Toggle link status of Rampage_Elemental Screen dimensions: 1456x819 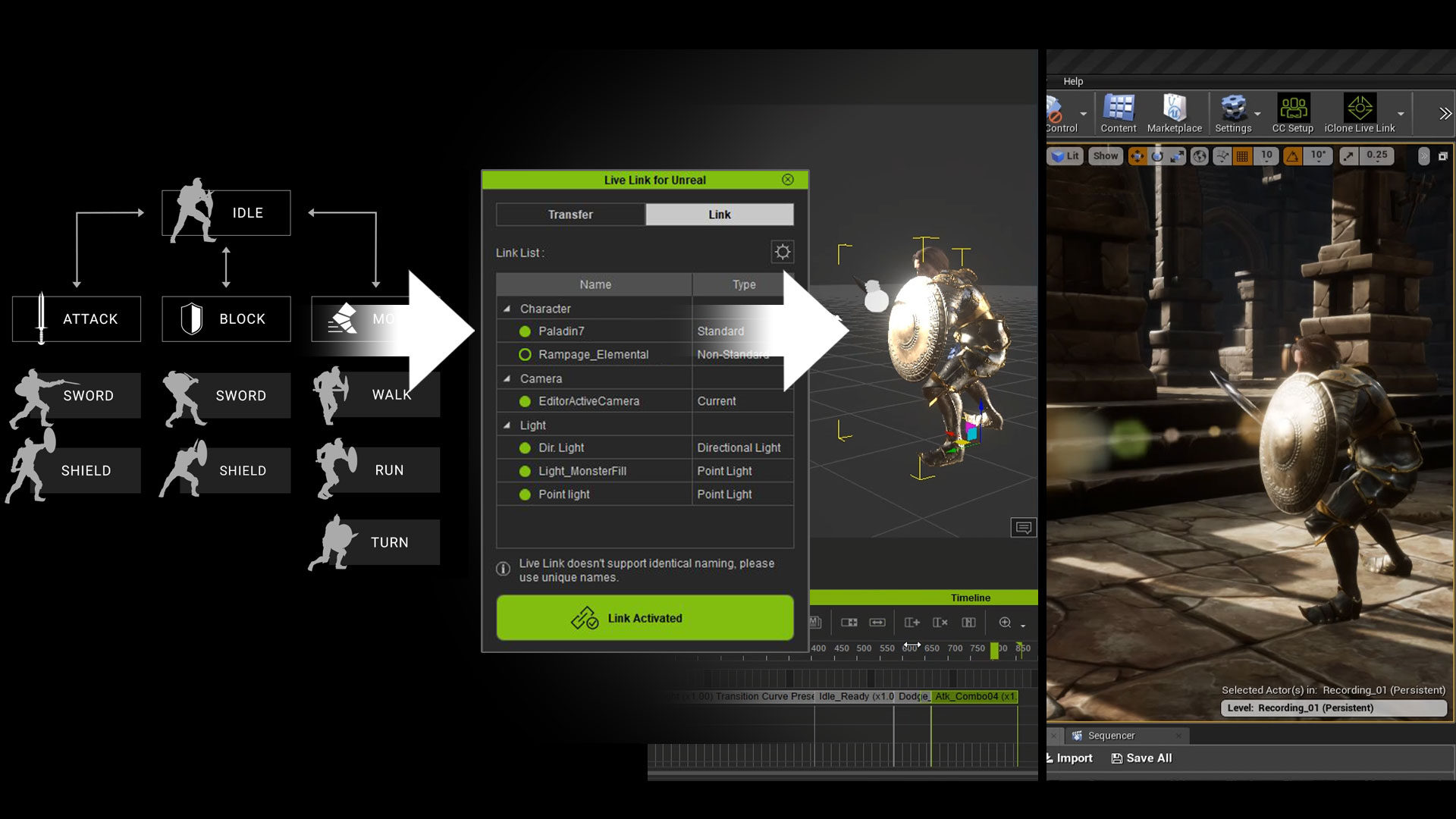tap(525, 354)
